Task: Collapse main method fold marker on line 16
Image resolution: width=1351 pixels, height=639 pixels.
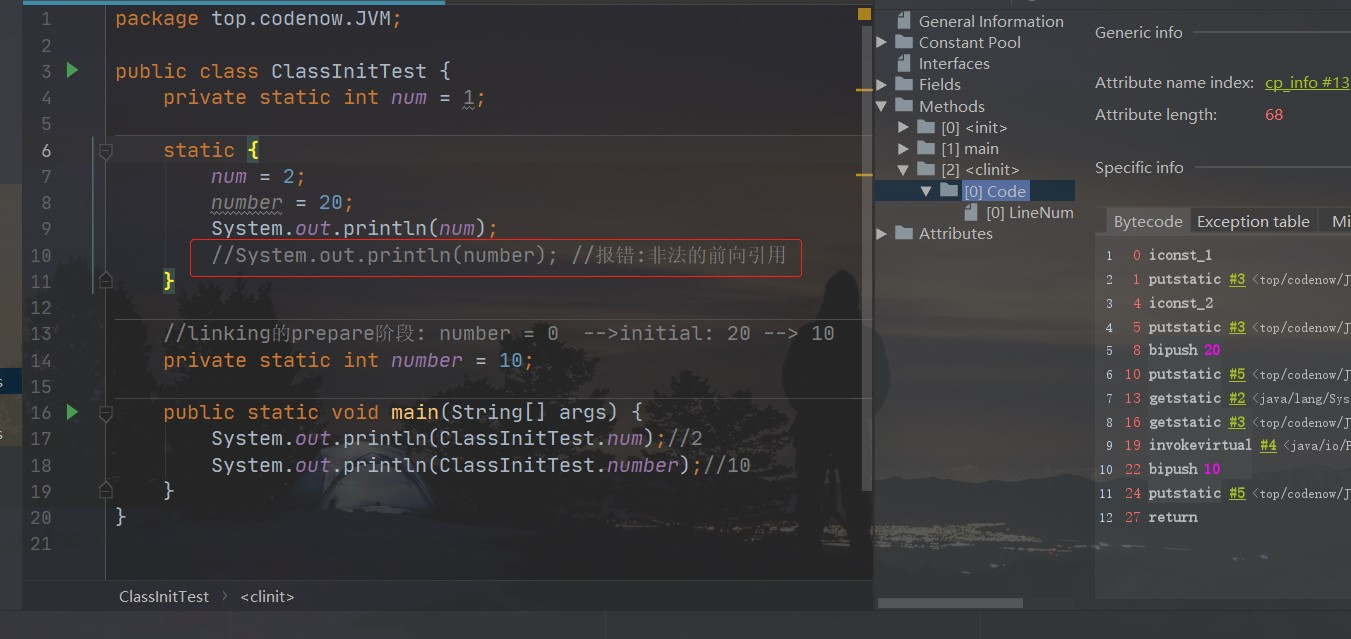Action: 105,413
